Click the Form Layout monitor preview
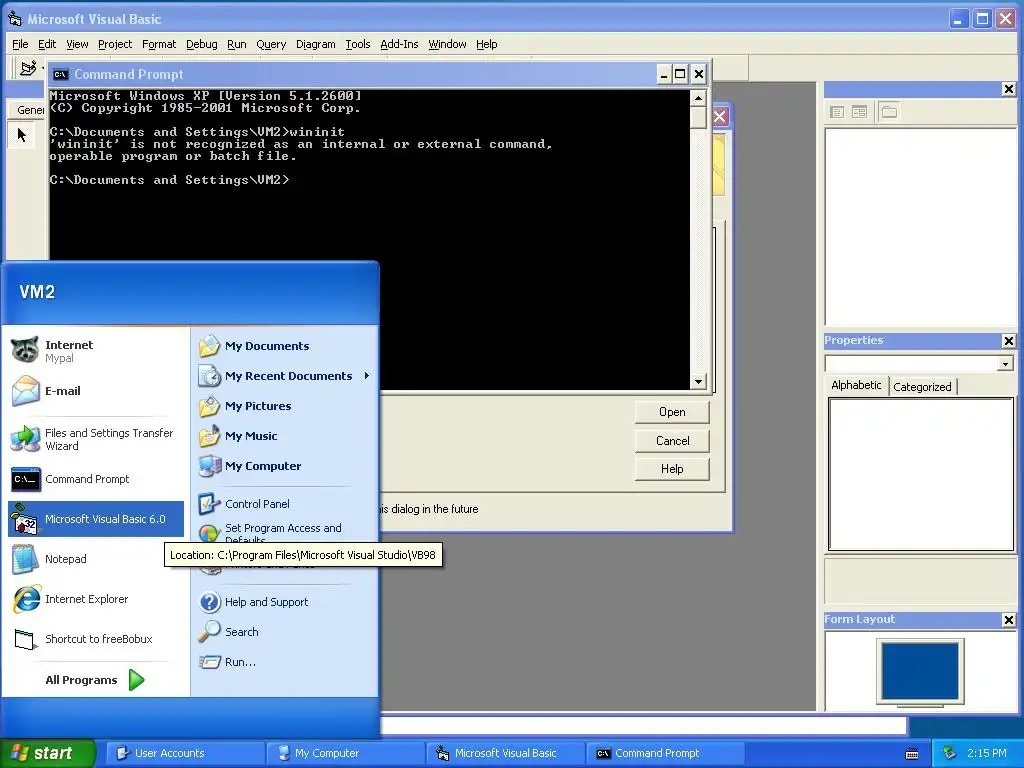Viewport: 1024px width, 768px height. (920, 673)
